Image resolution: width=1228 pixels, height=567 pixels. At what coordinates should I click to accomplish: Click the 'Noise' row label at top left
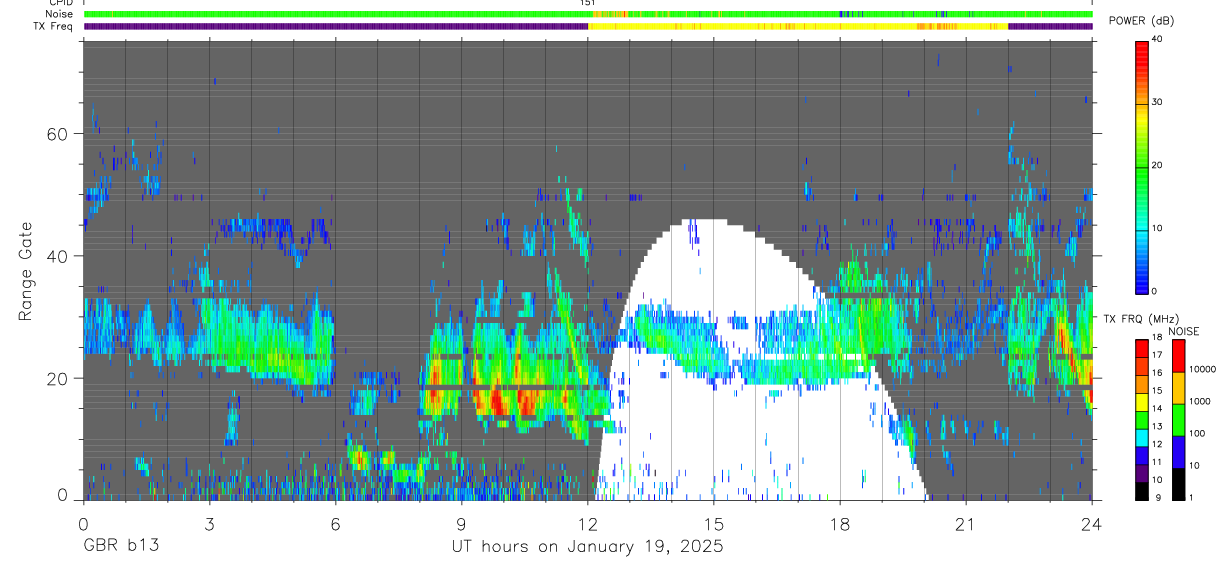61,14
